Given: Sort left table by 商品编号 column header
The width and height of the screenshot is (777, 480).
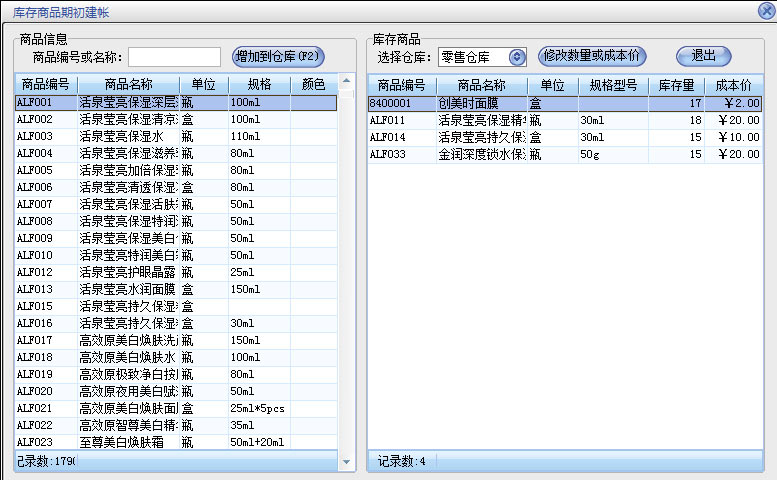Looking at the screenshot, I should click(x=46, y=84).
